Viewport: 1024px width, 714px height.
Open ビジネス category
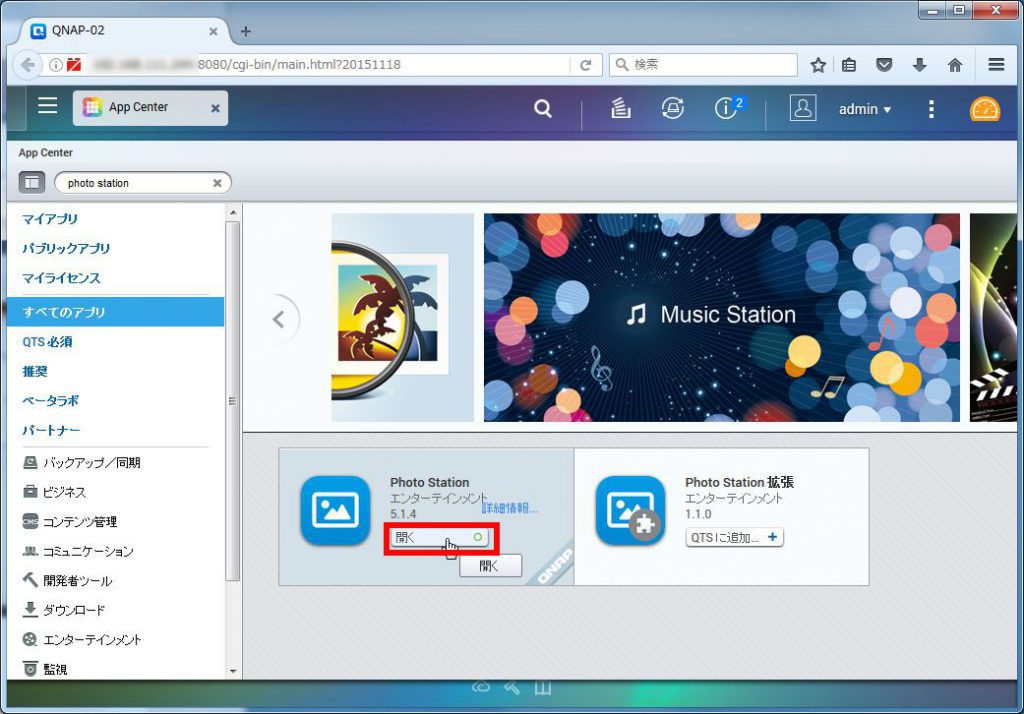click(54, 492)
